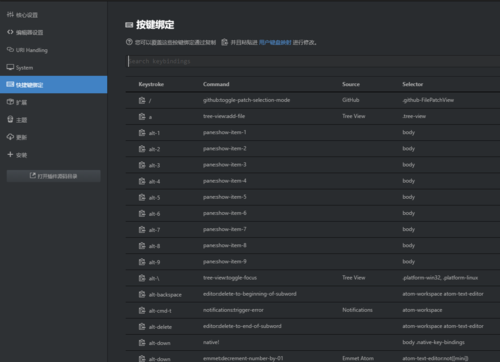
Task: Click selector .tree-view in row a
Action: point(414,116)
